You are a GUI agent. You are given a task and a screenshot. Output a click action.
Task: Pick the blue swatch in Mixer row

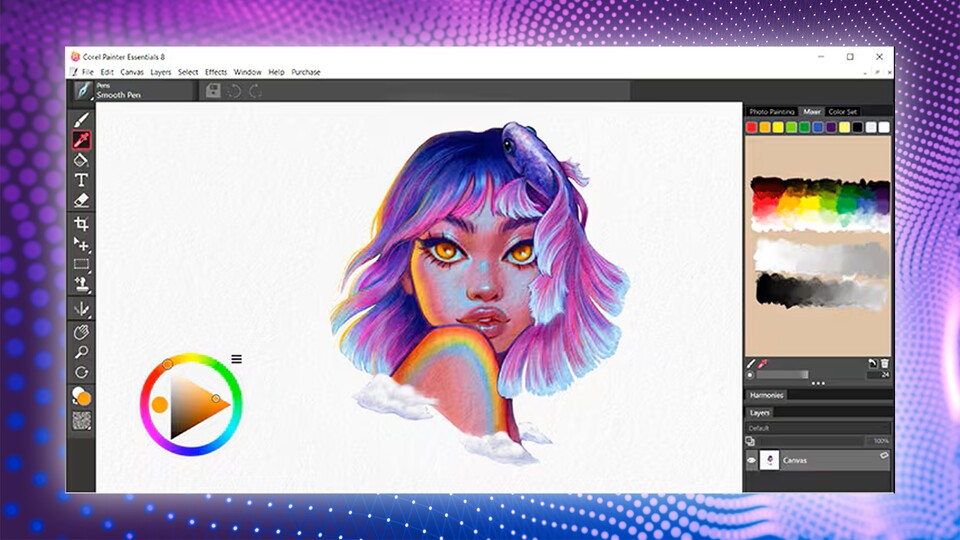[818, 127]
